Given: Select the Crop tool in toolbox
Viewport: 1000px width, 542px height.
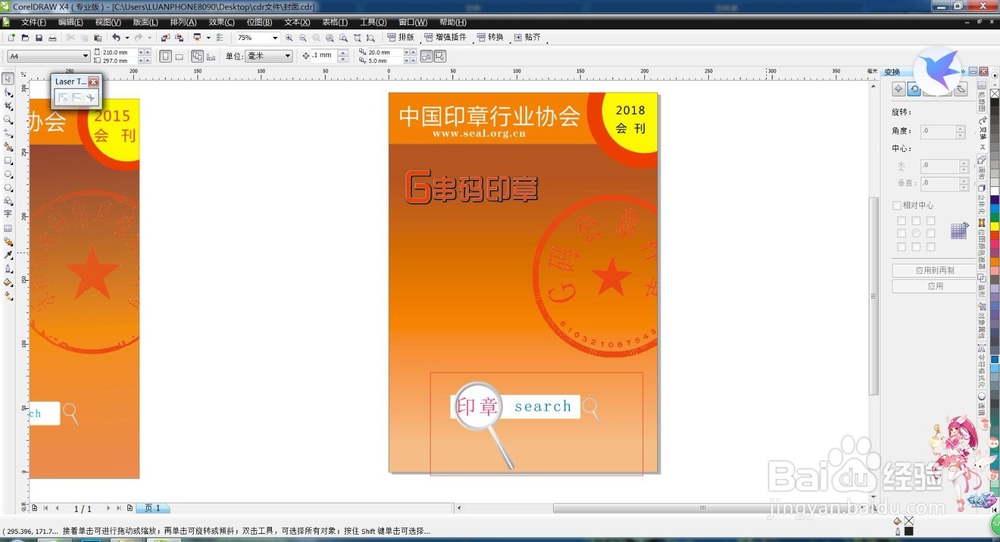Looking at the screenshot, I should pyautogui.click(x=8, y=106).
